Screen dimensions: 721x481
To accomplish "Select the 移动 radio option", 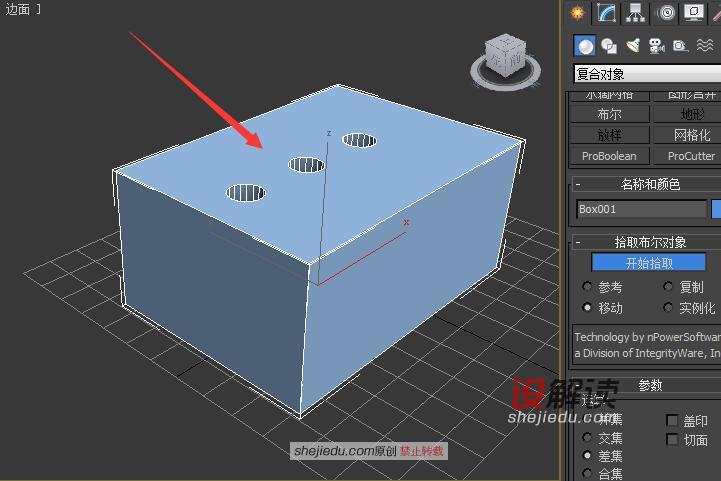I will [x=587, y=307].
